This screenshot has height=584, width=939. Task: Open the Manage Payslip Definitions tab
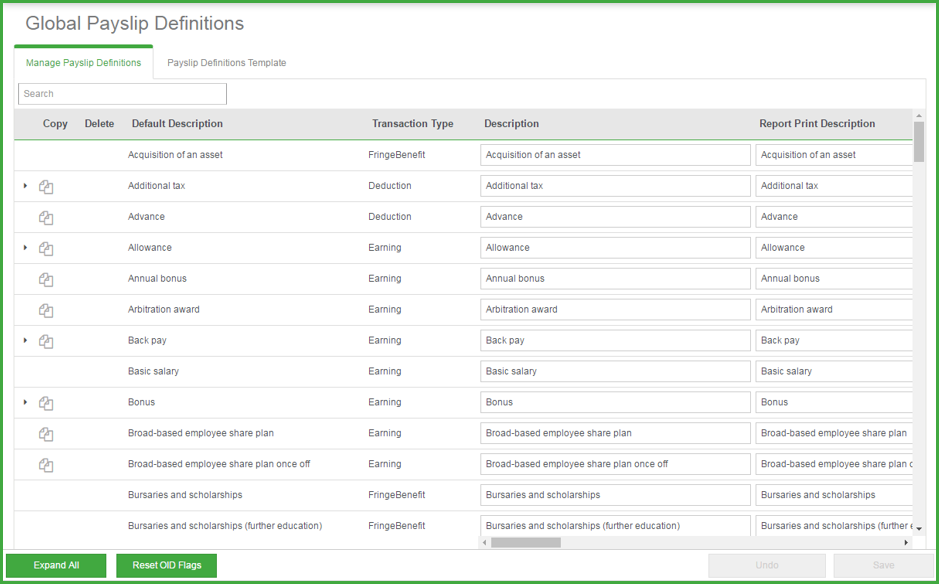click(83, 62)
